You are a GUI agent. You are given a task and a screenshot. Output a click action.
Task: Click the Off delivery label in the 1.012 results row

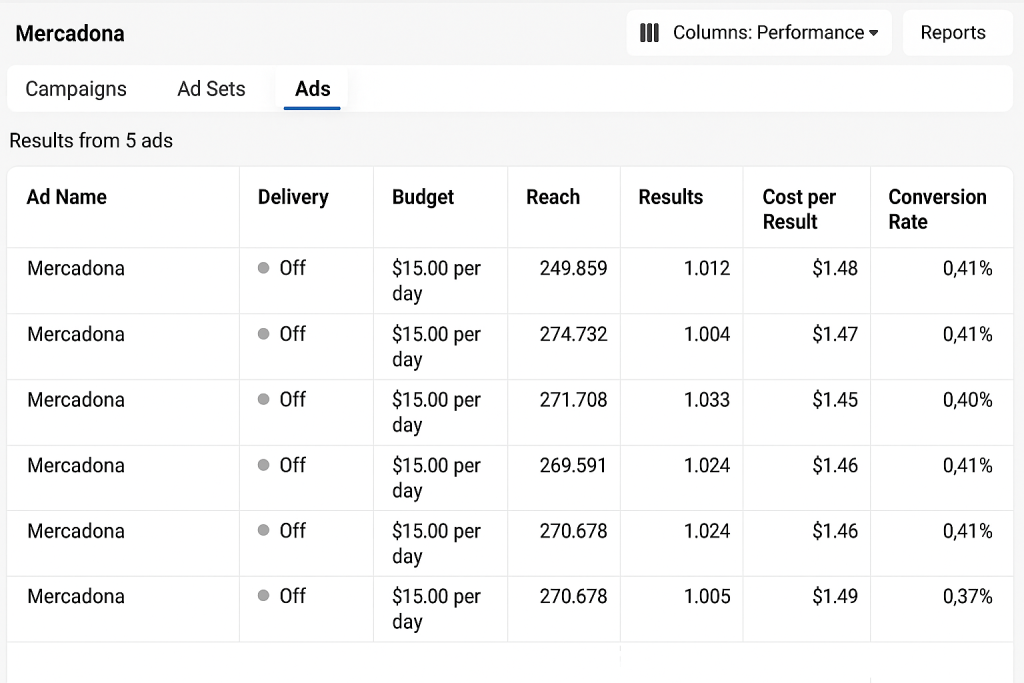click(292, 268)
